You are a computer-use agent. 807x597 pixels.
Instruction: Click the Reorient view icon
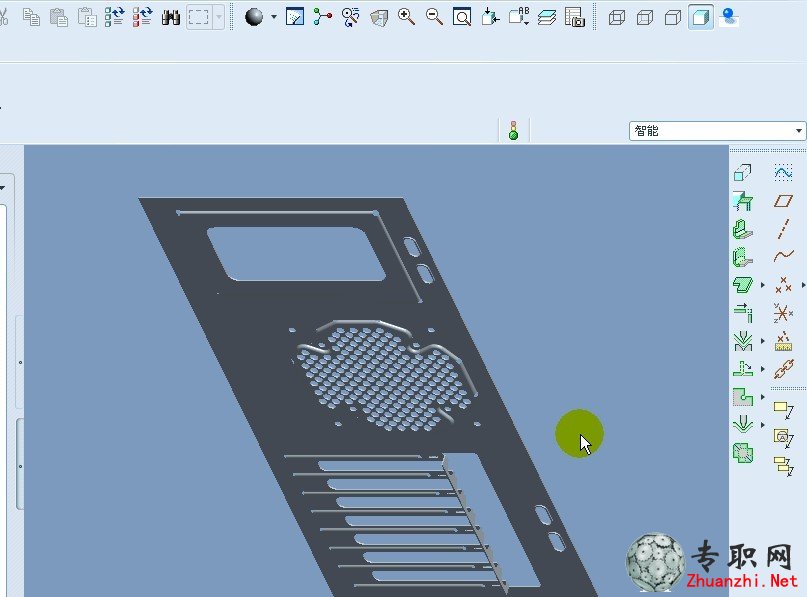coord(490,17)
